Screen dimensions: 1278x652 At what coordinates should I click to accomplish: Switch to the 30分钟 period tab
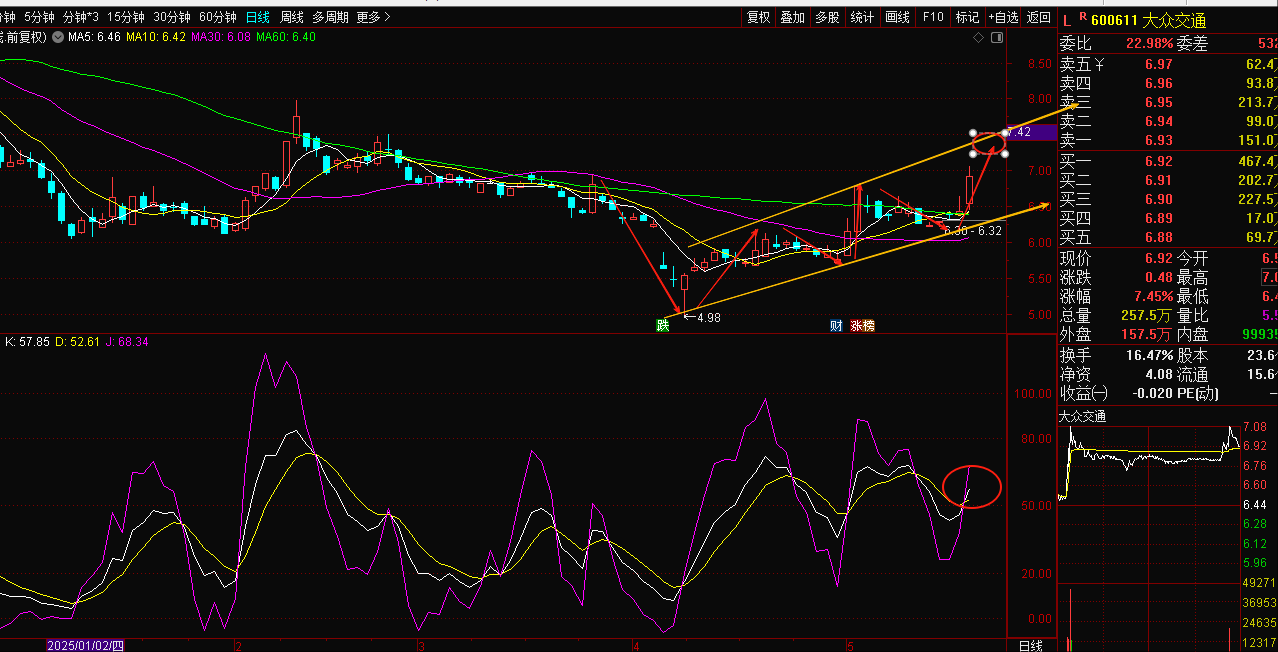(172, 17)
